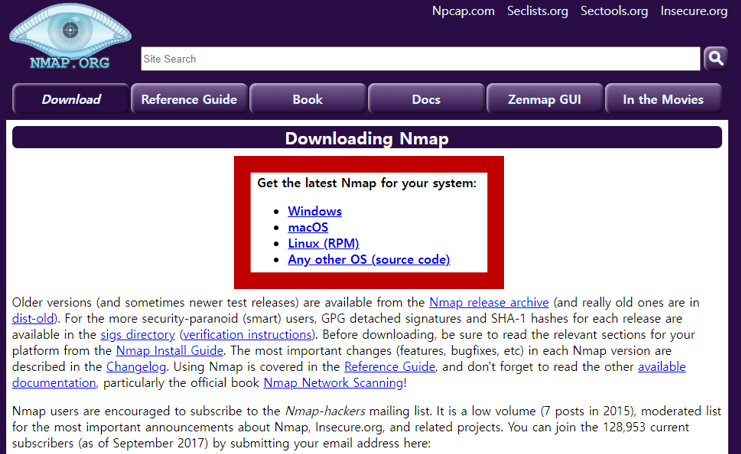Click the 'Get the latest Nmap for your system:' text
Viewport: 741px width, 454px height.
coord(367,183)
